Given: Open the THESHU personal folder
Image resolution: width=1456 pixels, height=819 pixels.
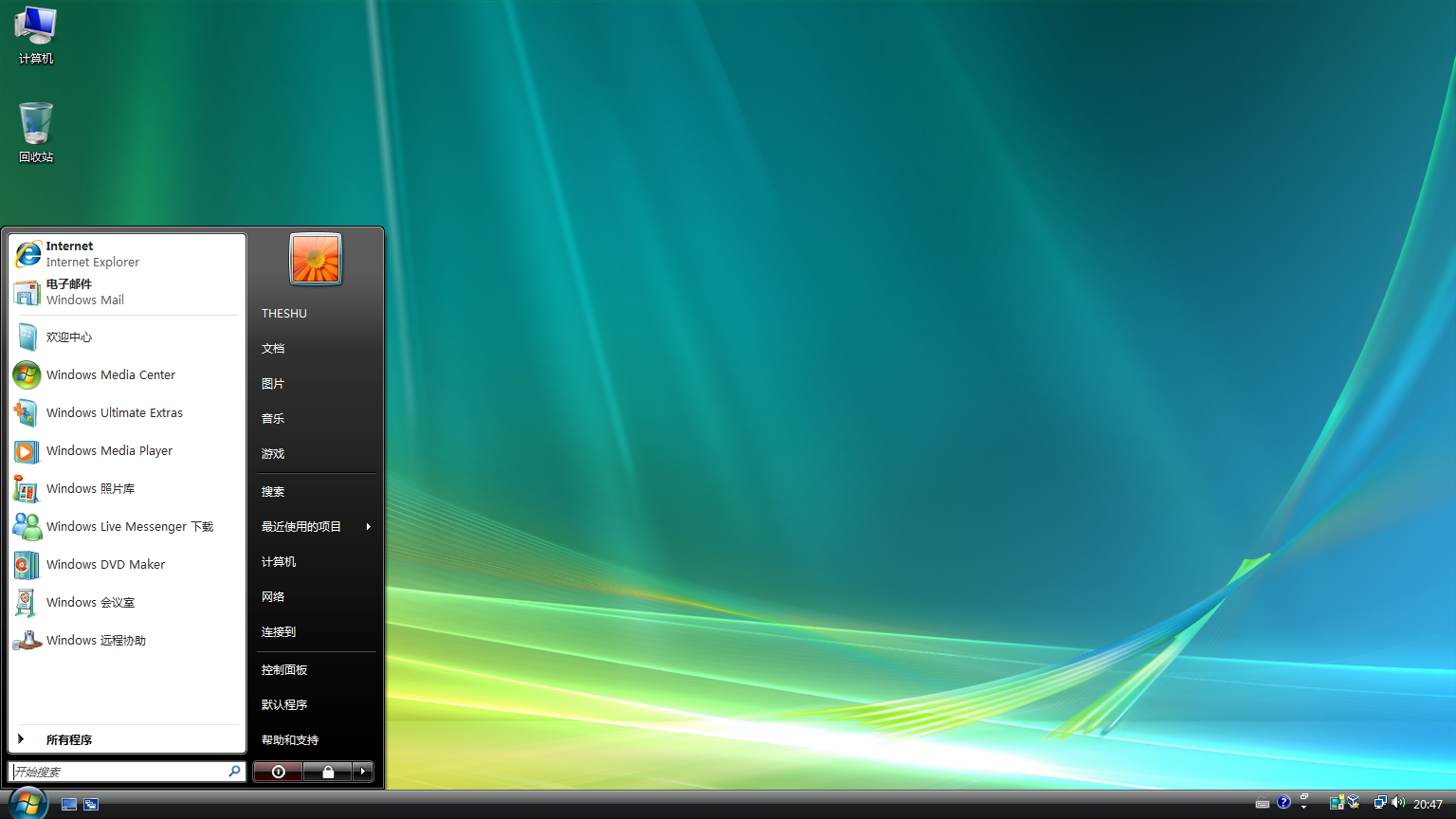Looking at the screenshot, I should pos(316,313).
